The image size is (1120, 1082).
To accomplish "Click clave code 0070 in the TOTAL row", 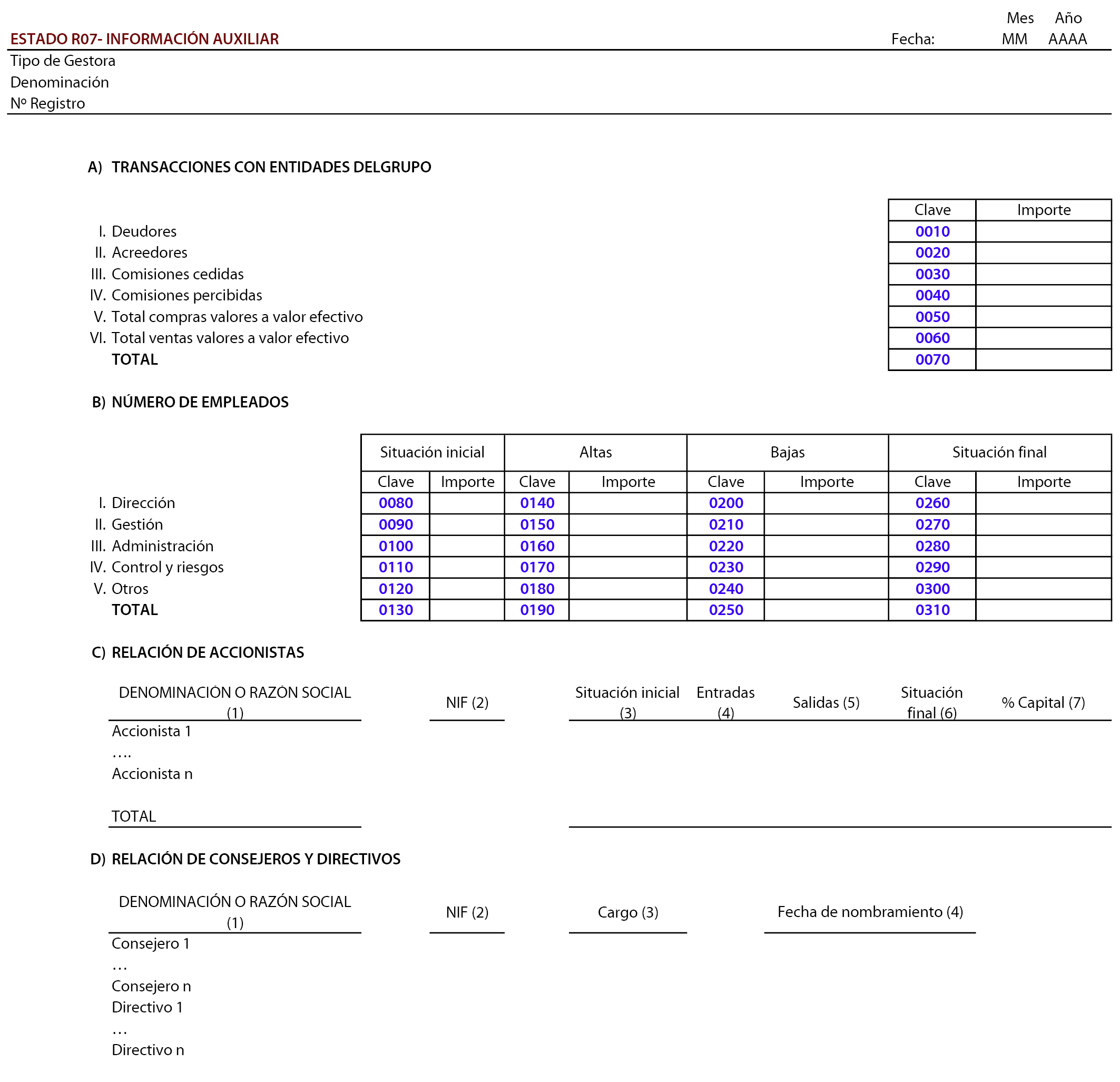I will [x=932, y=360].
